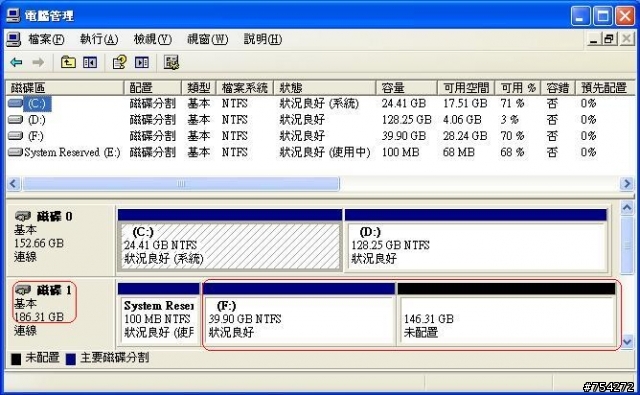Select the F: volume drive icon
640x395 pixels.
[16, 135]
